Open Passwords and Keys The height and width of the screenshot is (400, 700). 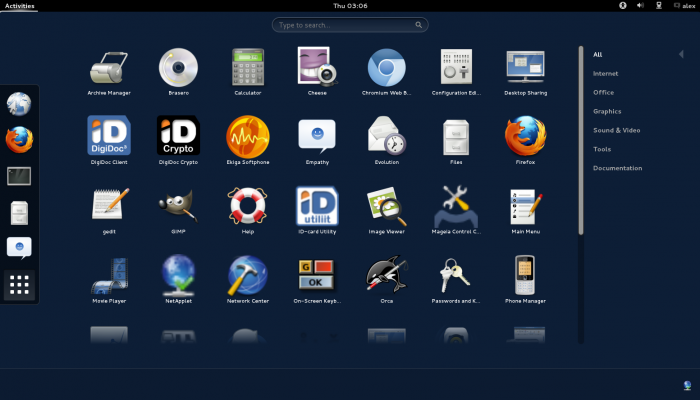click(456, 279)
